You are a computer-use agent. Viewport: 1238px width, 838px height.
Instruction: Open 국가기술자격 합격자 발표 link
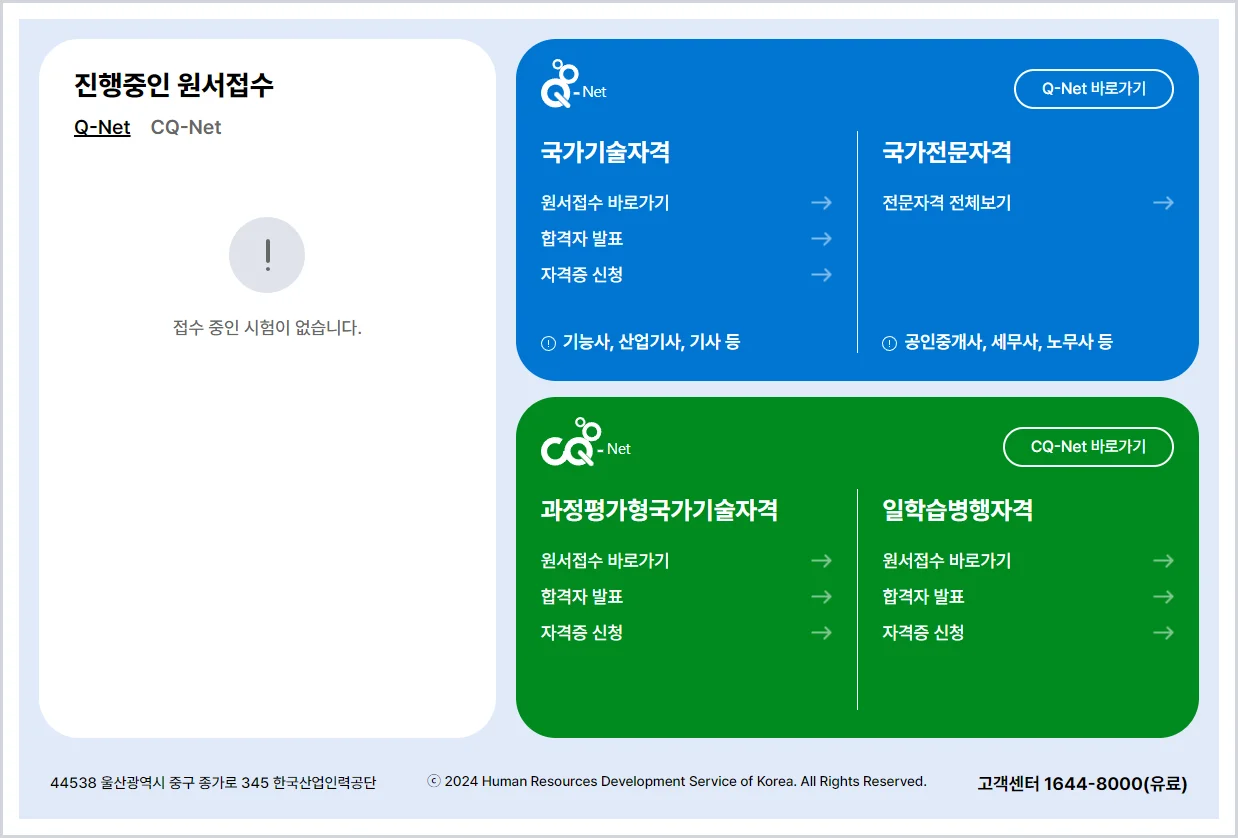point(582,239)
